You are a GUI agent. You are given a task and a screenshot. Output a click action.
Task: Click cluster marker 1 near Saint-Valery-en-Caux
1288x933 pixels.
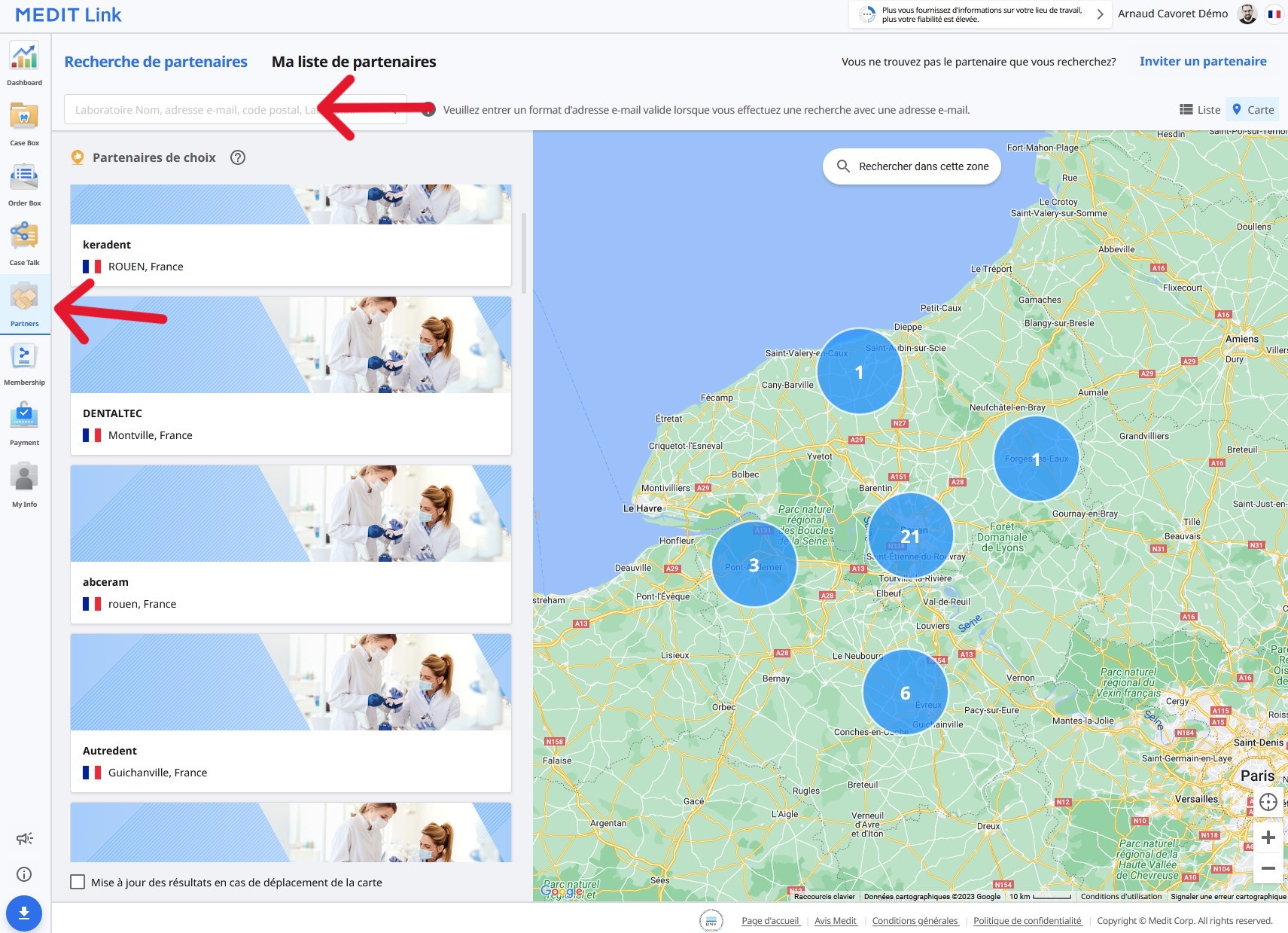[x=859, y=371]
